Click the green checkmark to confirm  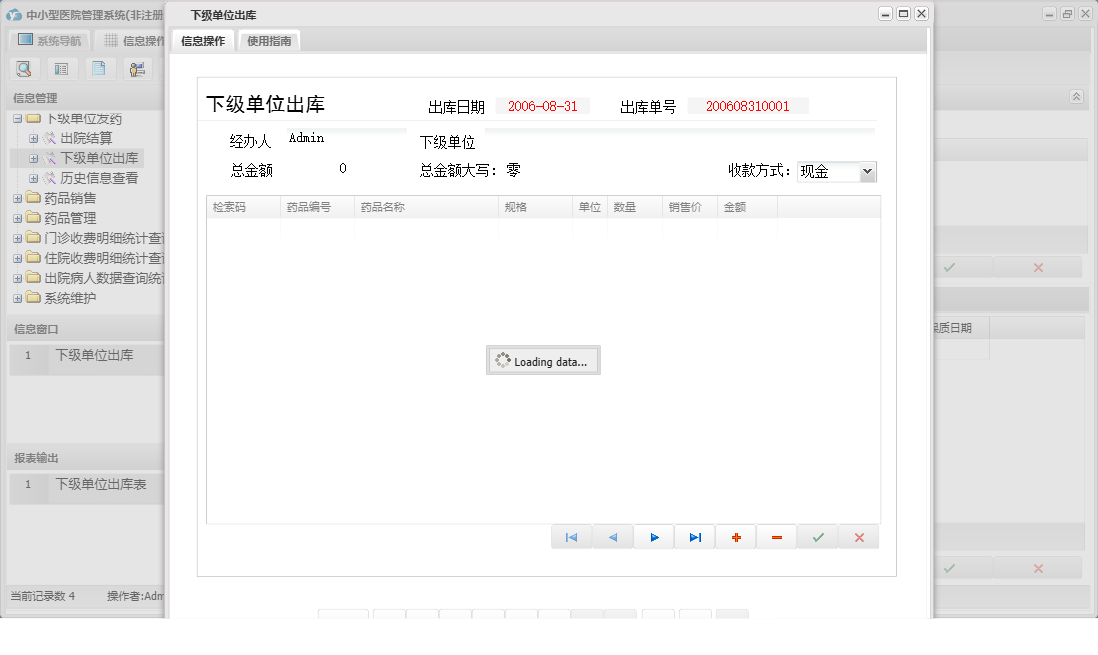(817, 537)
